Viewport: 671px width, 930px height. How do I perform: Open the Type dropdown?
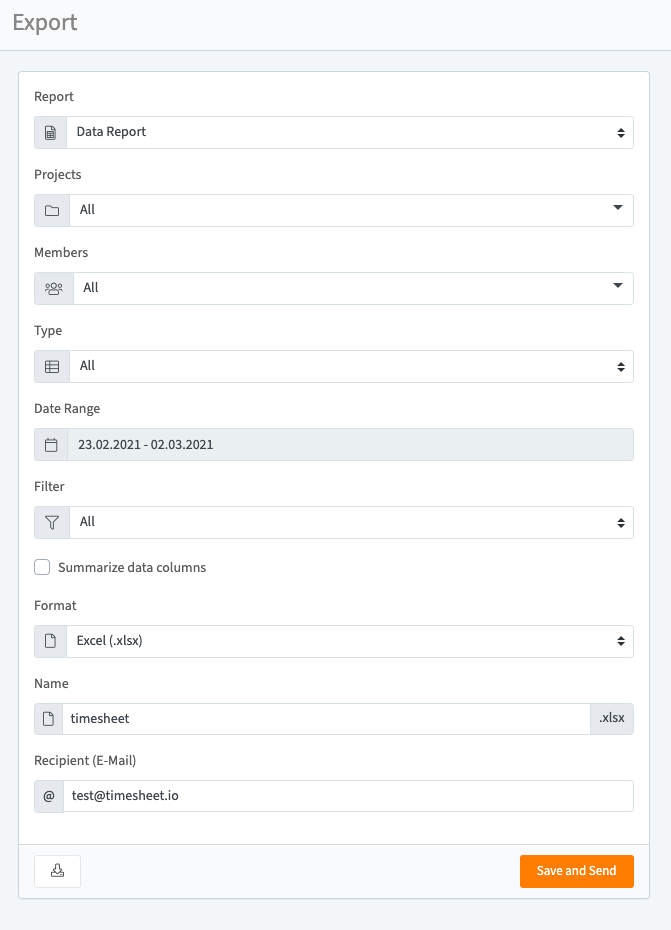tap(350, 366)
